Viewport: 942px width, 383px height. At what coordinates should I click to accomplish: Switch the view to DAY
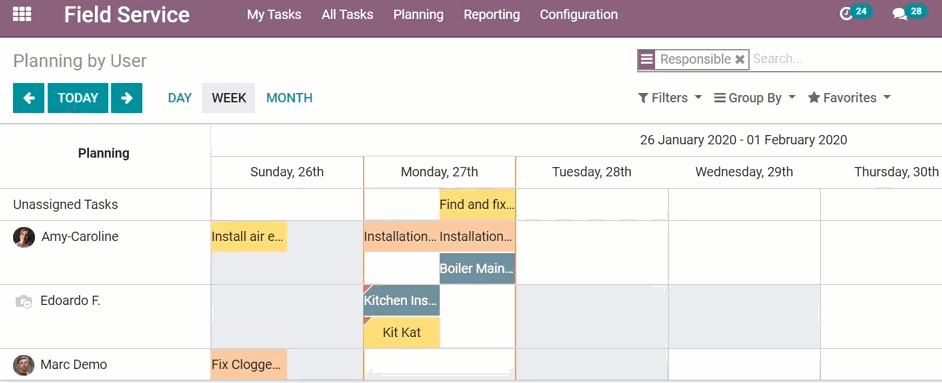tap(180, 98)
